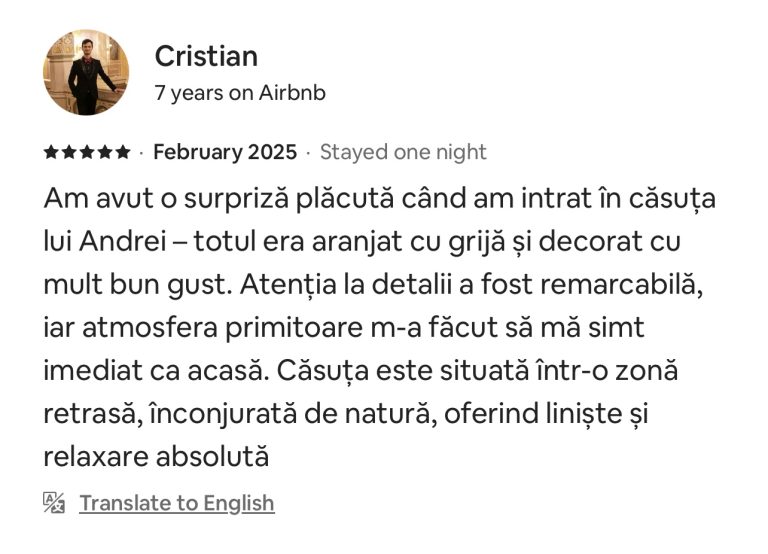
Task: Click the 'Stayed one night' label
Action: point(403,152)
